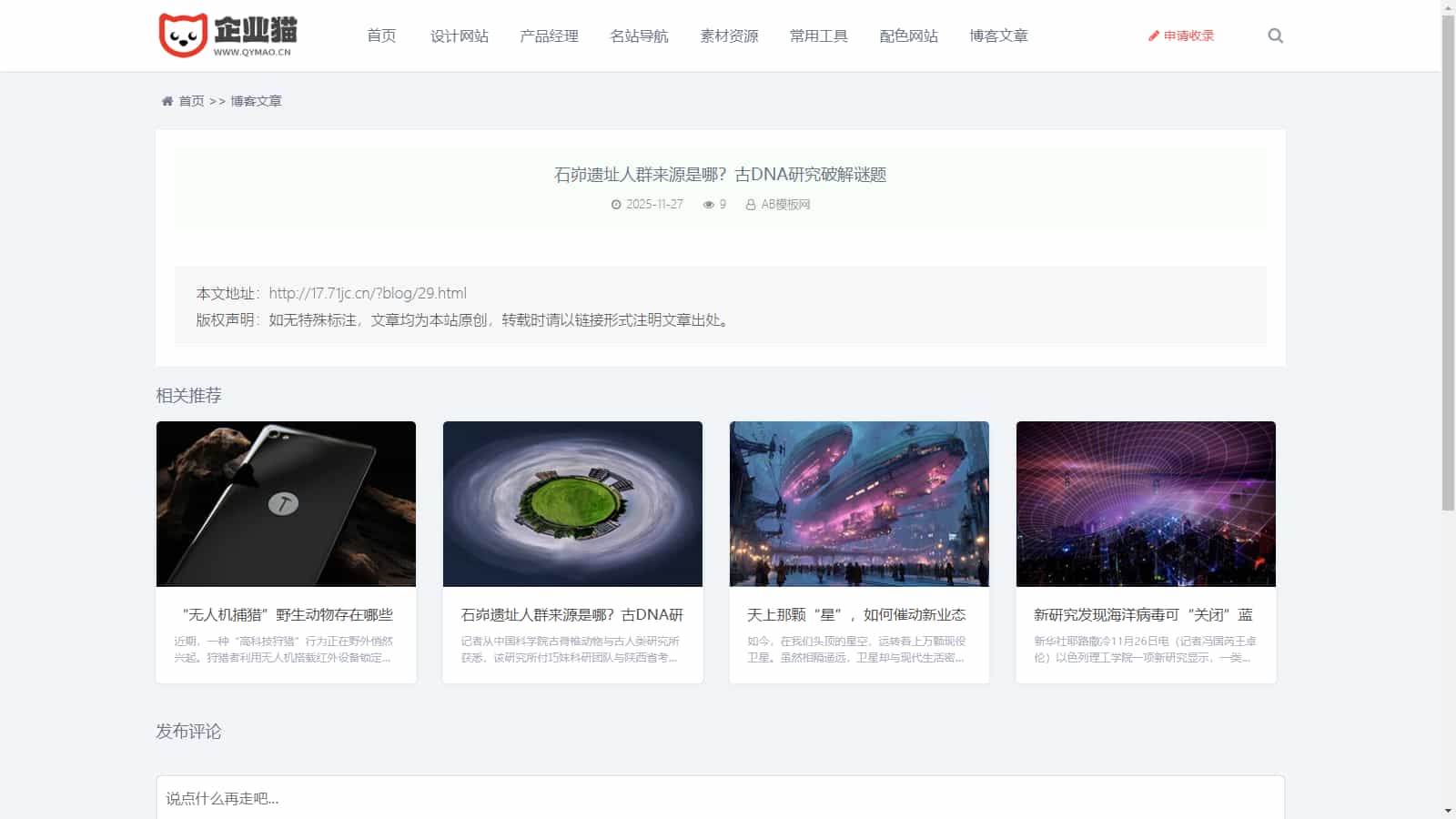Open 常用工具 from the navigation bar
Screen dimensions: 1456x819
point(818,35)
